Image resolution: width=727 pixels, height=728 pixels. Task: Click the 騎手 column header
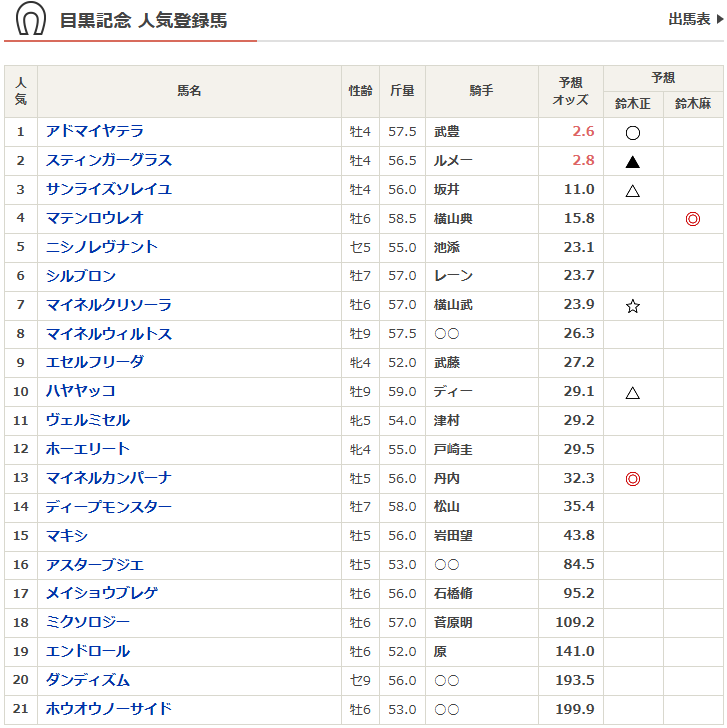481,91
